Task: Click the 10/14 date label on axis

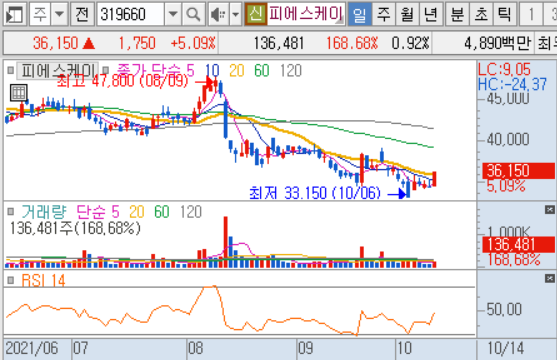Action: 505,348
